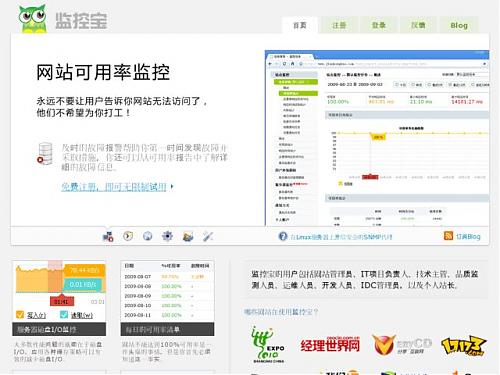Viewport: 500px width, 375px height.
Task: Click the teal 0.01 KB/s value label
Action: tap(83, 285)
